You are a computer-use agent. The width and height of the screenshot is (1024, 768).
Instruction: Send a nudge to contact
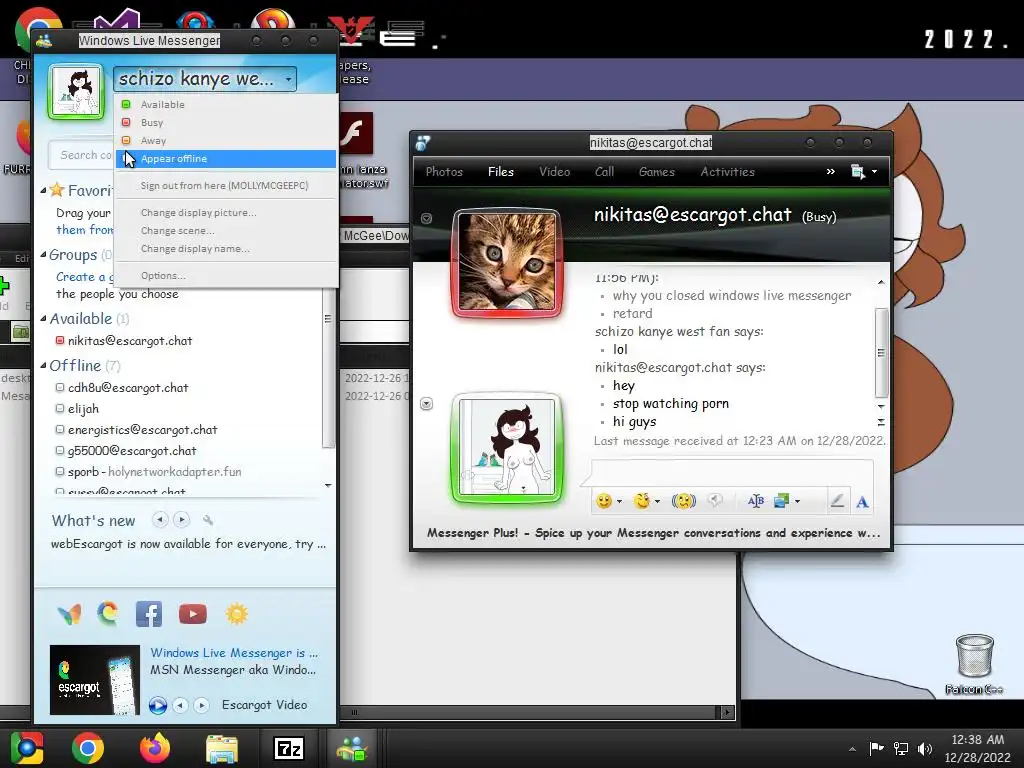point(684,501)
